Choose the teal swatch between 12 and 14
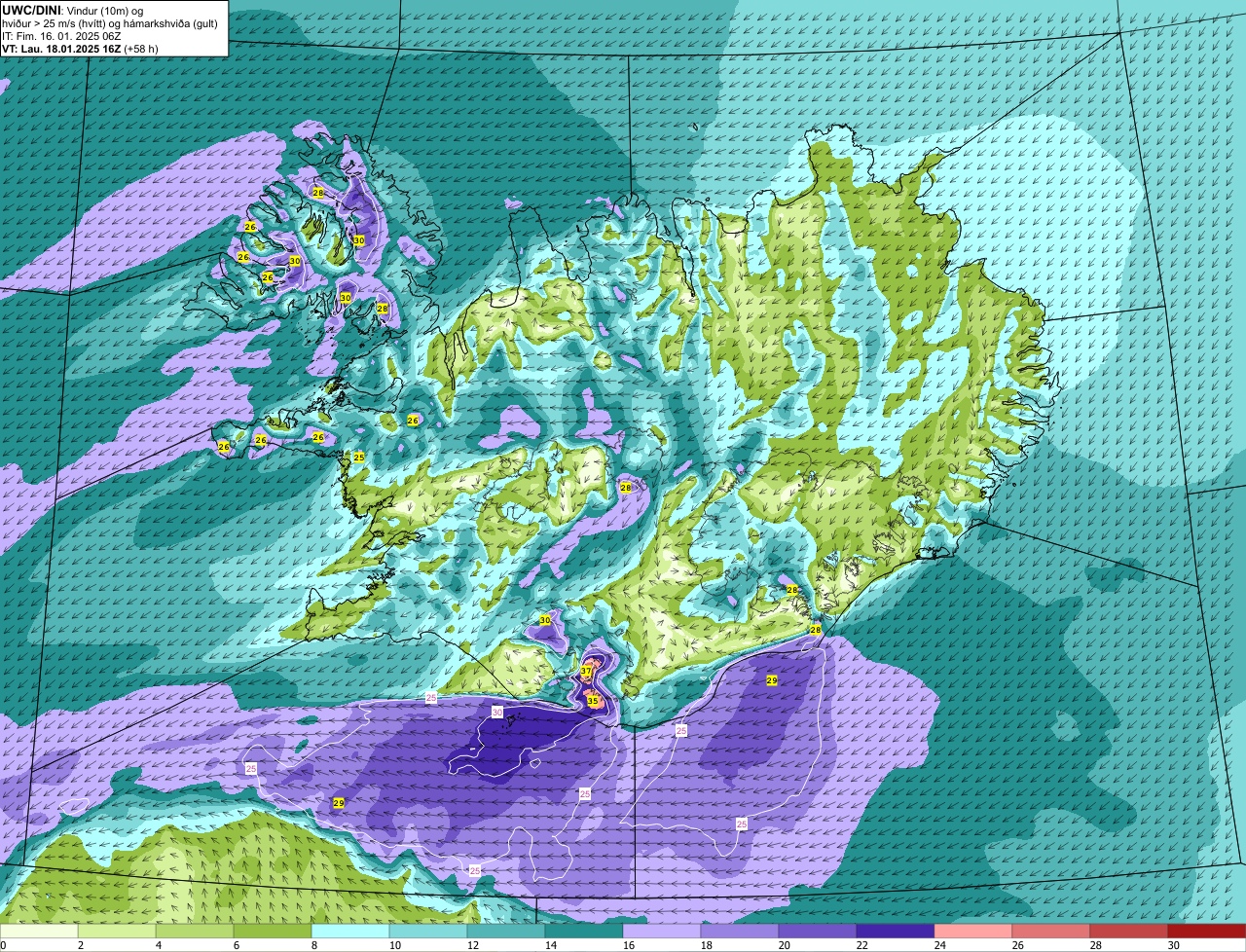This screenshot has width=1246, height=952. 506,932
